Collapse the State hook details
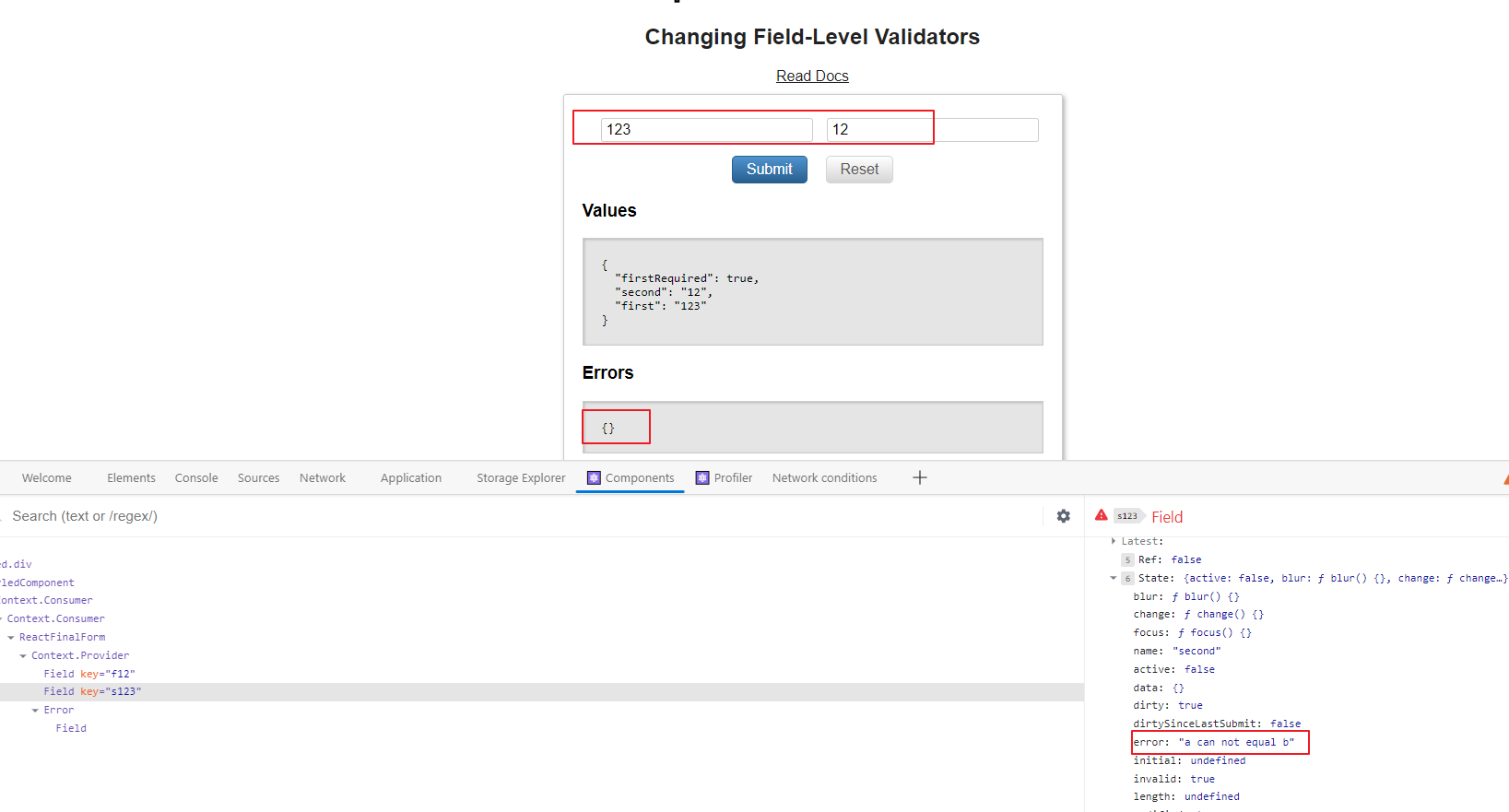 (x=1113, y=579)
